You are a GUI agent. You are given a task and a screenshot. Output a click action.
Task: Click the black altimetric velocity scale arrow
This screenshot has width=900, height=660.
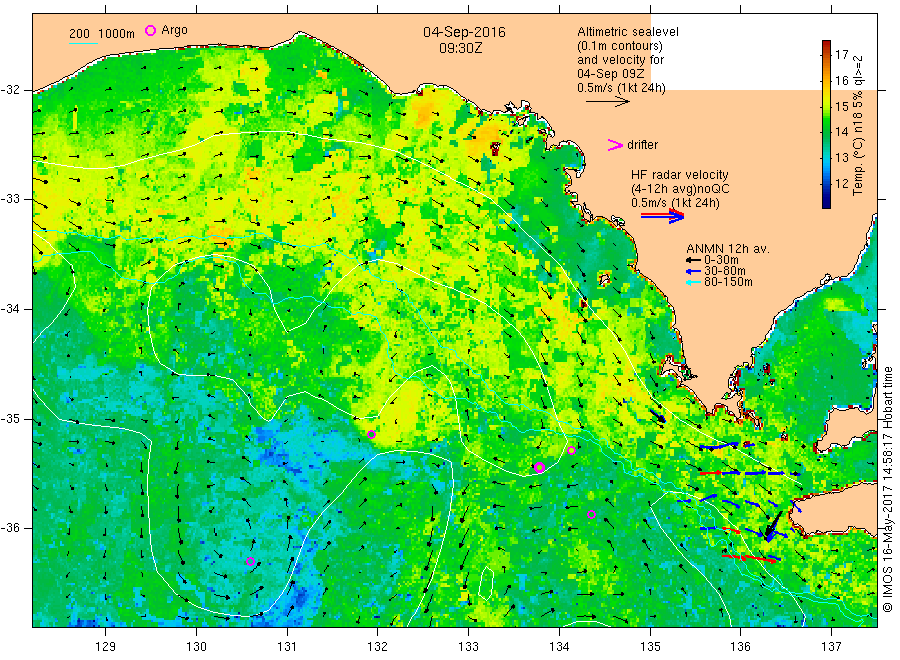click(607, 102)
